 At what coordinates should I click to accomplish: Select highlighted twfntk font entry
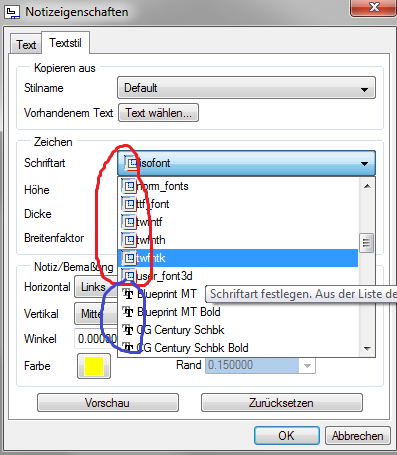pos(238,258)
